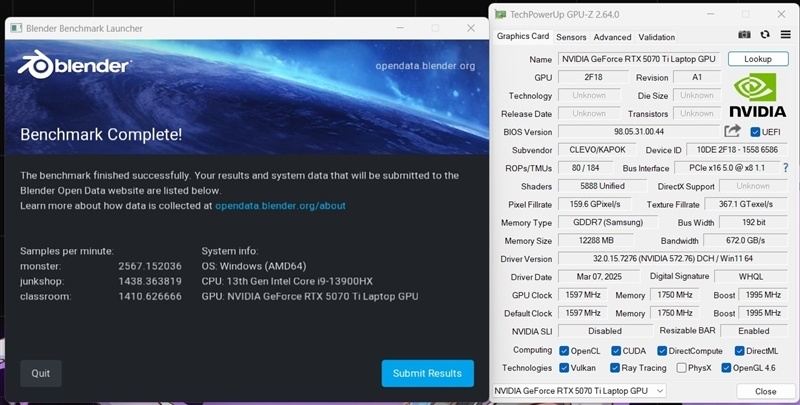Image resolution: width=800 pixels, height=405 pixels.
Task: Click the GPU-Z screenshot camera icon
Action: pos(744,35)
